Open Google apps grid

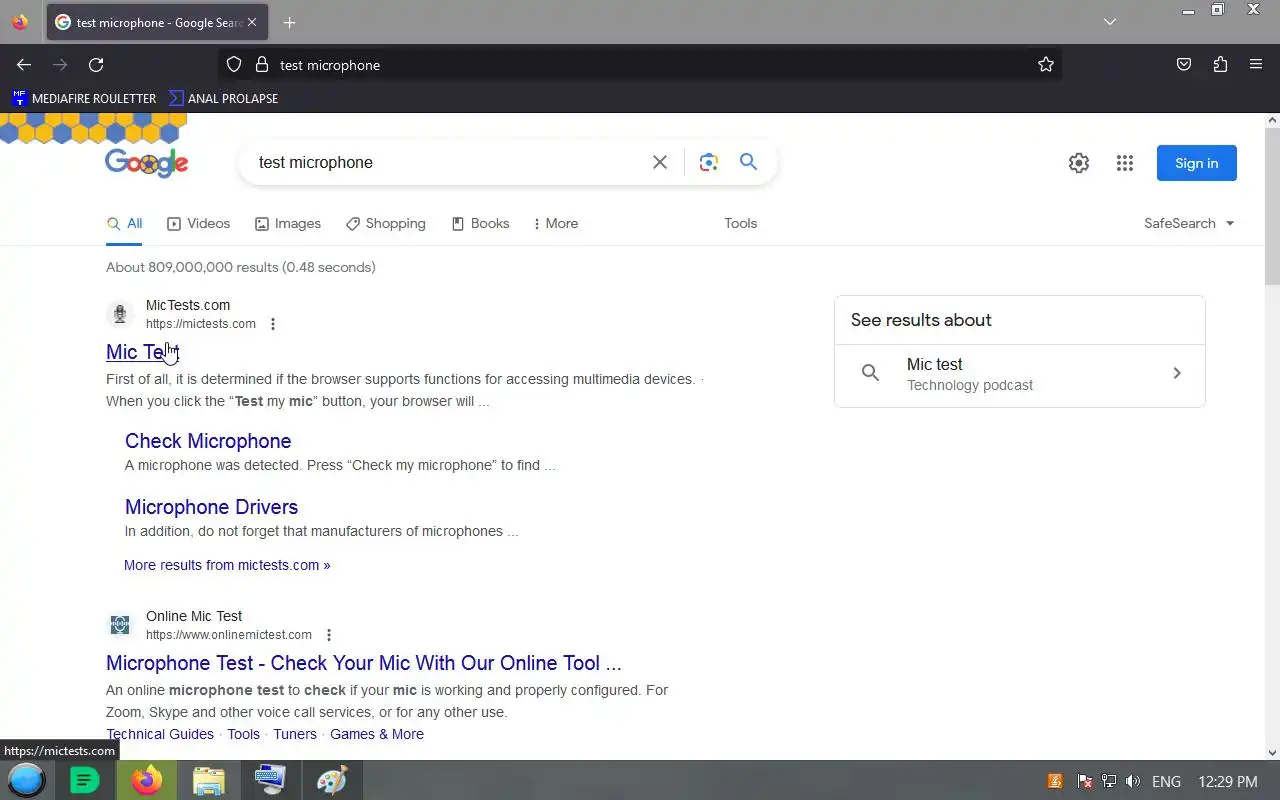pyautogui.click(x=1125, y=163)
